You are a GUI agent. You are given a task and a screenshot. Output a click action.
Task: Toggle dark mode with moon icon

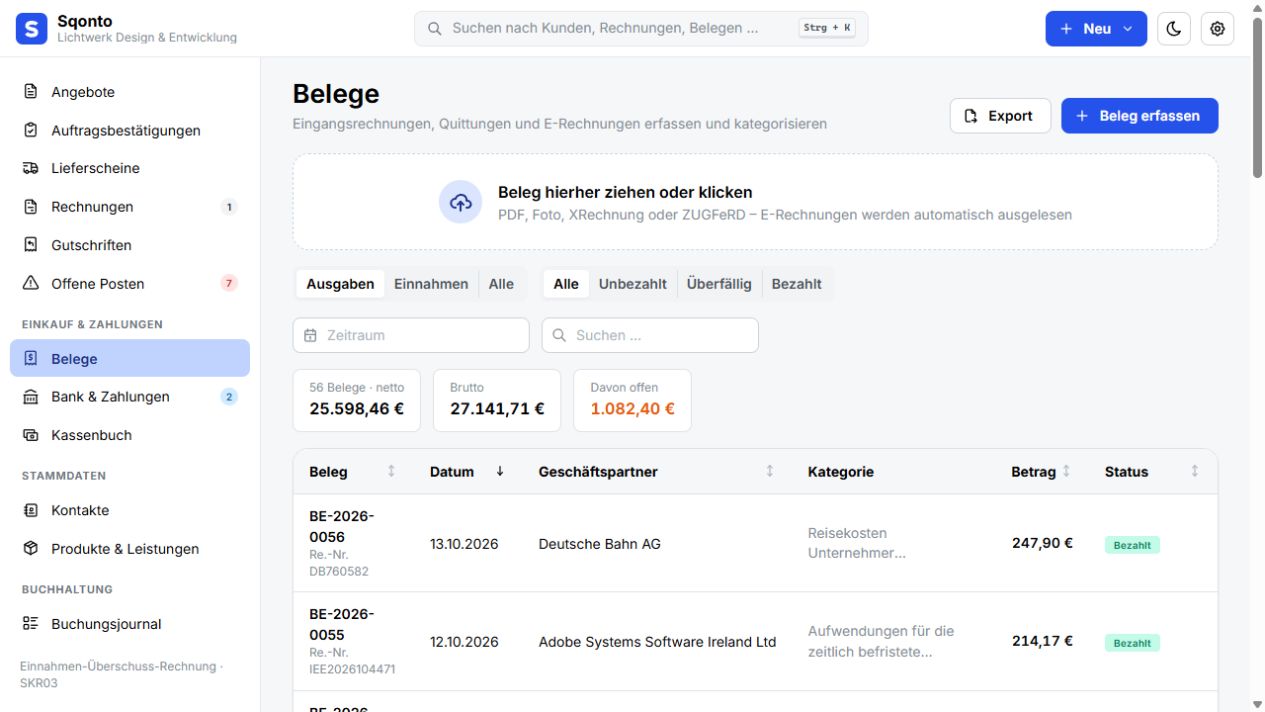[1174, 29]
